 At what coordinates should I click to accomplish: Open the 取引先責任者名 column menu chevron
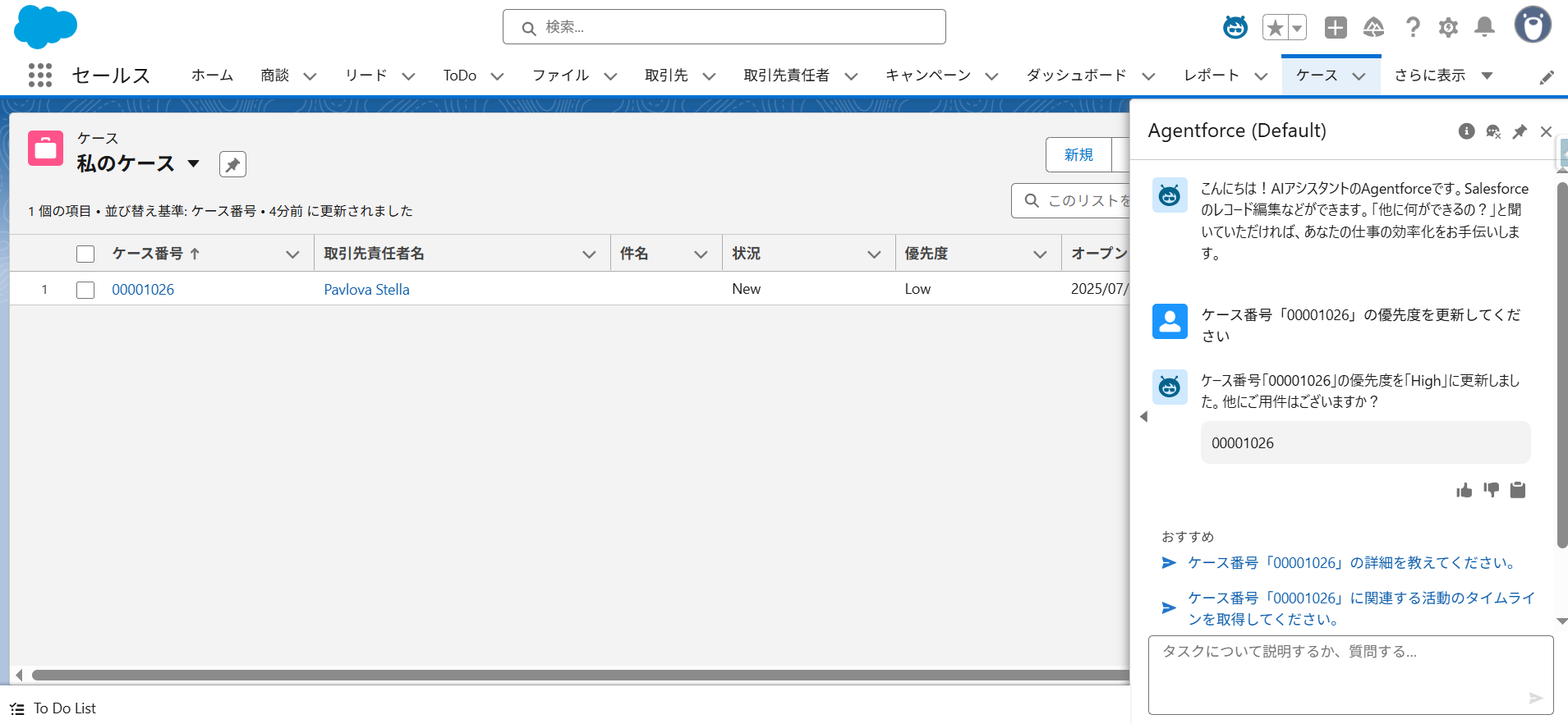pyautogui.click(x=589, y=254)
